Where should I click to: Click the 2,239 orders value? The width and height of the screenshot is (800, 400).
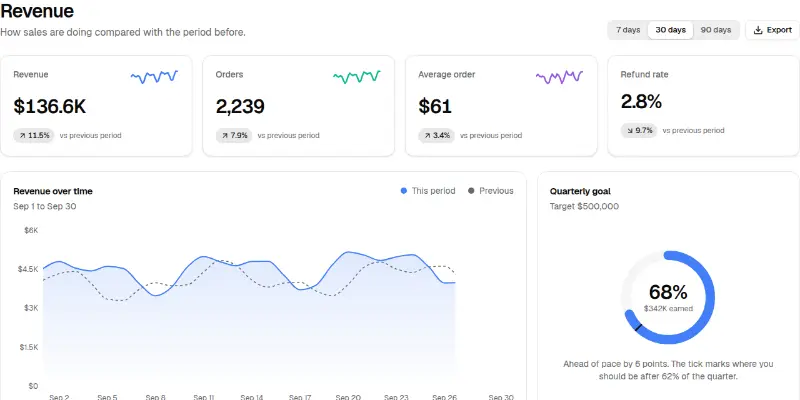click(240, 107)
